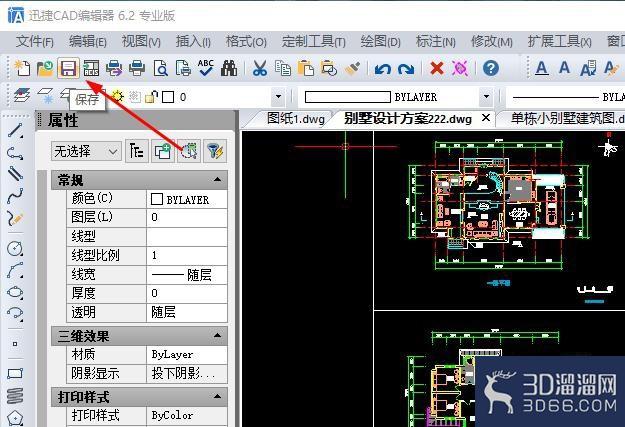Click the ACIS export icon

tap(91, 68)
